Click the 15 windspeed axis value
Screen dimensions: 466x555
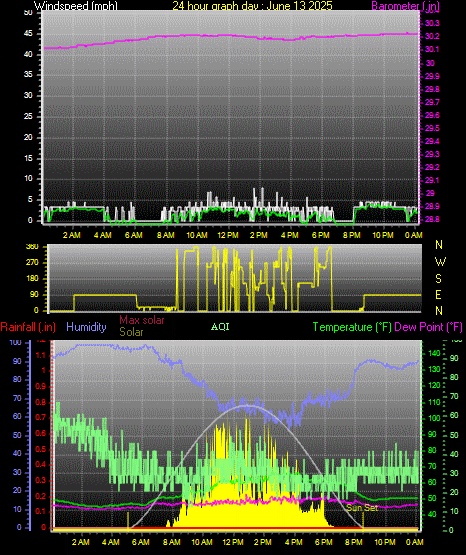28,158
